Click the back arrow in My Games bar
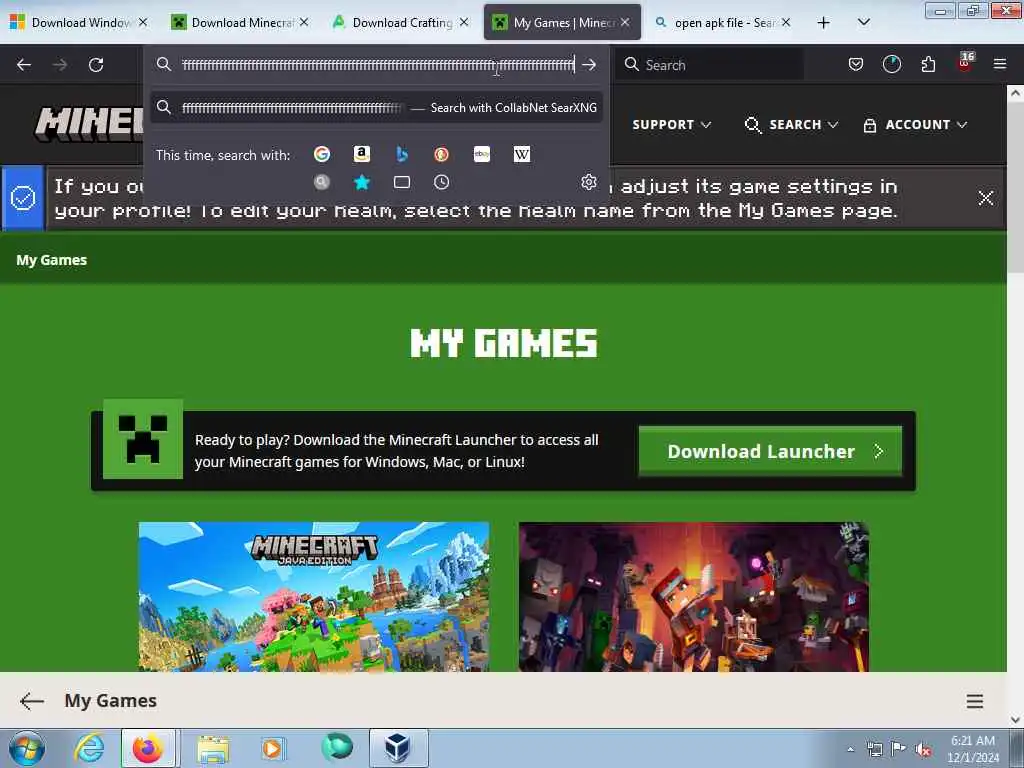 [x=32, y=701]
